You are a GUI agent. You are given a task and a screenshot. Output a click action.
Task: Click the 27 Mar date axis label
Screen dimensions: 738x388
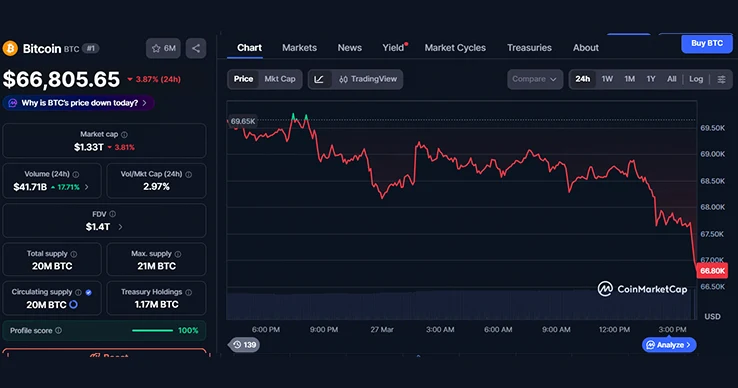click(382, 330)
